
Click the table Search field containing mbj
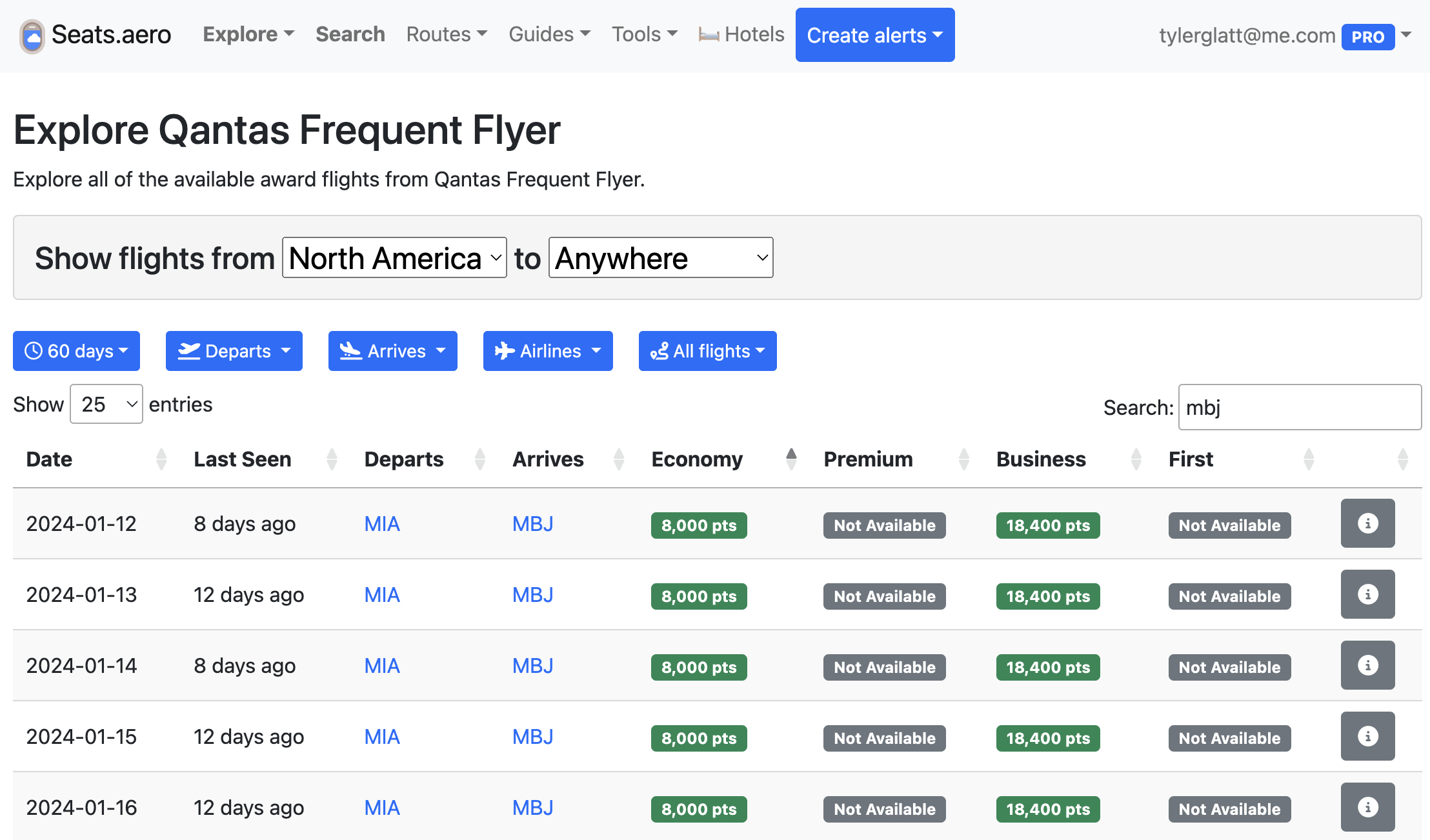1300,407
